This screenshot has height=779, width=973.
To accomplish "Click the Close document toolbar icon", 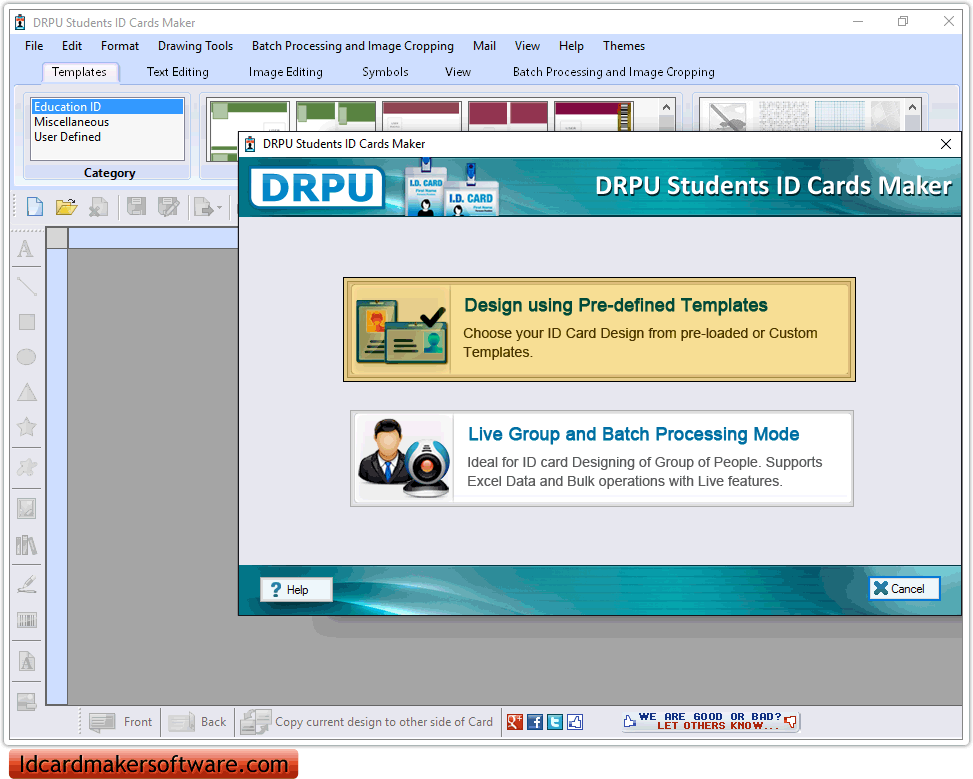I will click(98, 207).
